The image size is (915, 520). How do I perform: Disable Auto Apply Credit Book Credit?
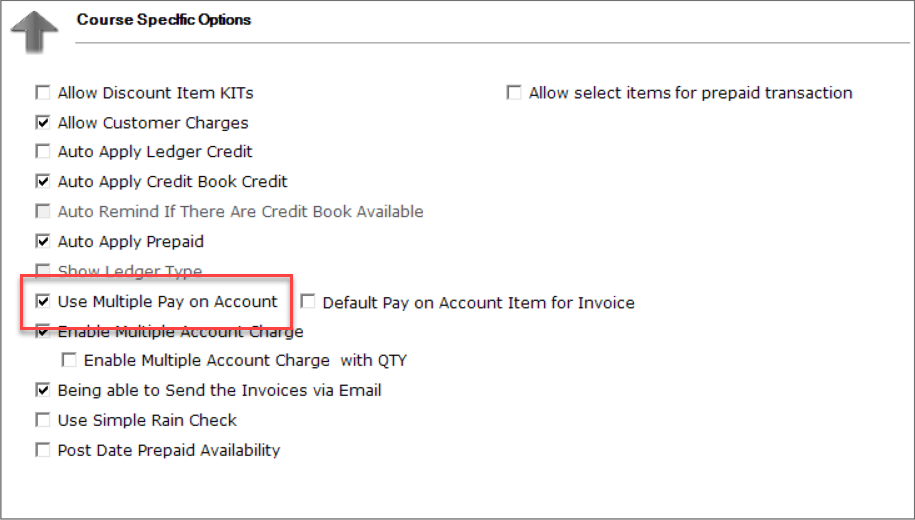(x=43, y=182)
